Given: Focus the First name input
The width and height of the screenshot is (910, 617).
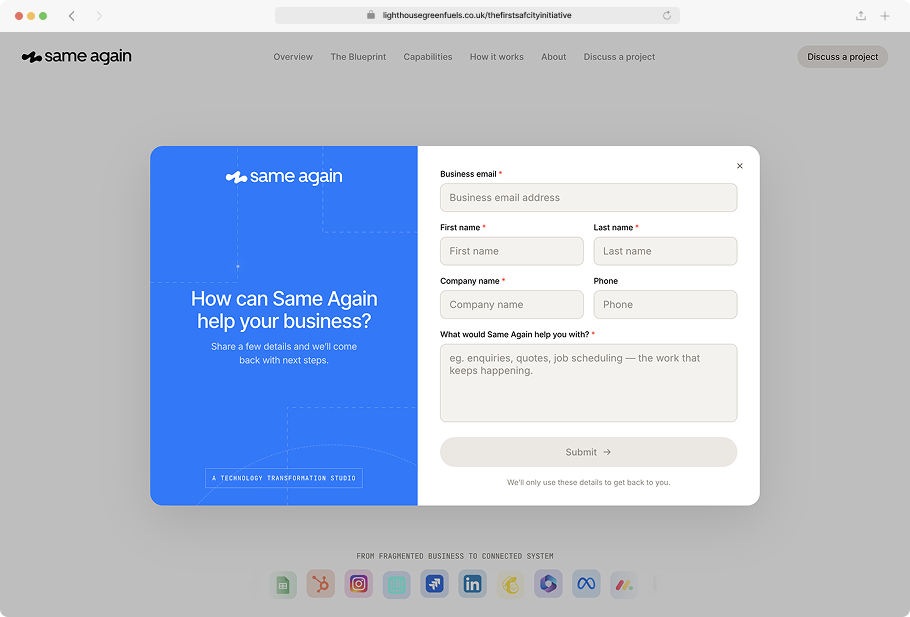Looking at the screenshot, I should [x=512, y=251].
